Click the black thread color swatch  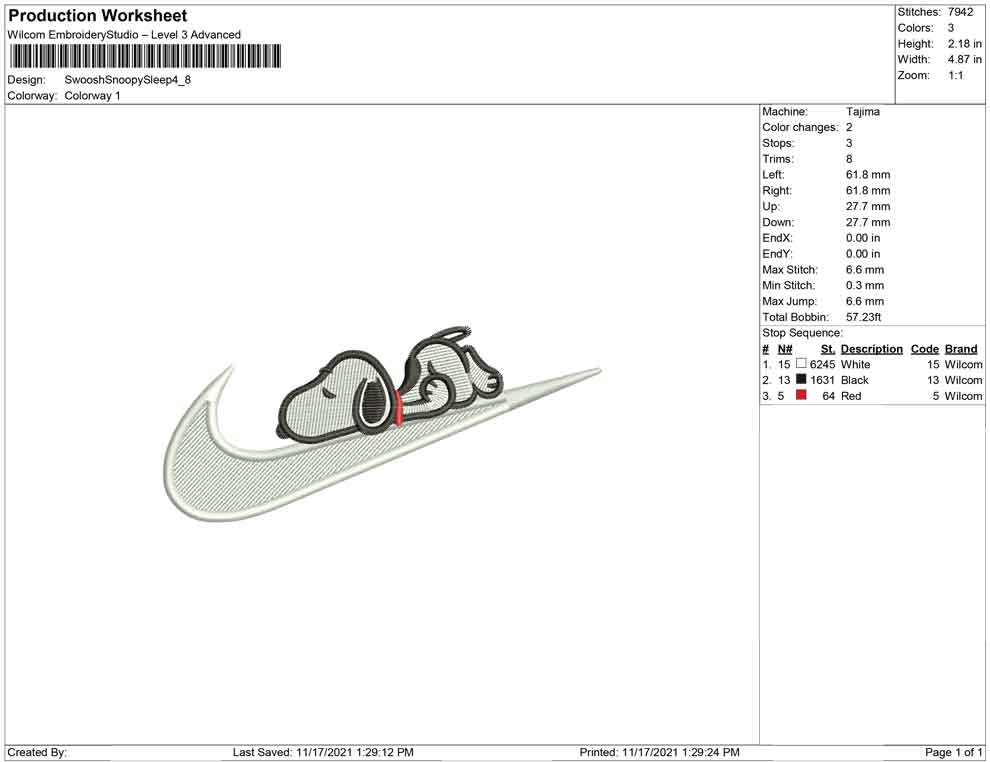tap(801, 379)
